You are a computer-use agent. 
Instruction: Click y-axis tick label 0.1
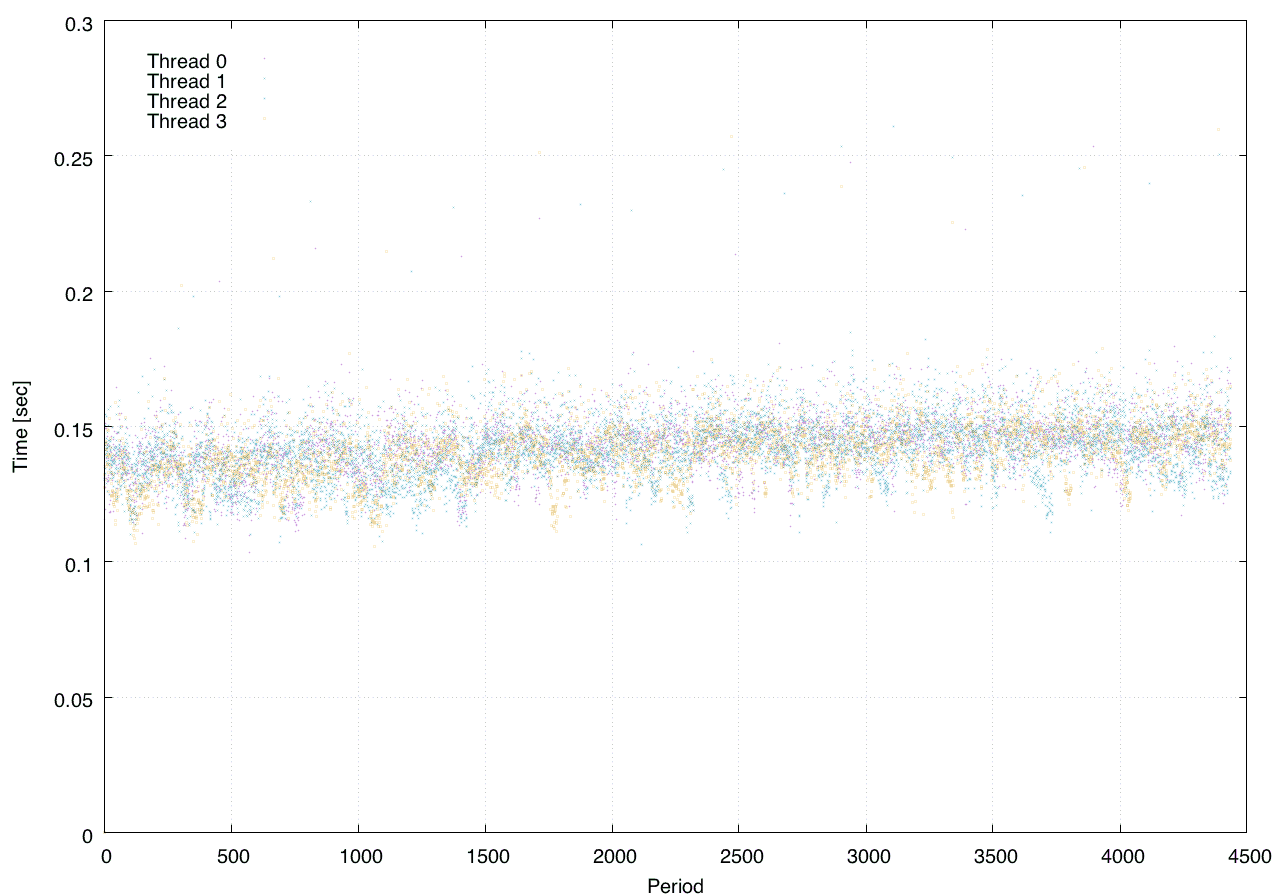pyautogui.click(x=78, y=563)
